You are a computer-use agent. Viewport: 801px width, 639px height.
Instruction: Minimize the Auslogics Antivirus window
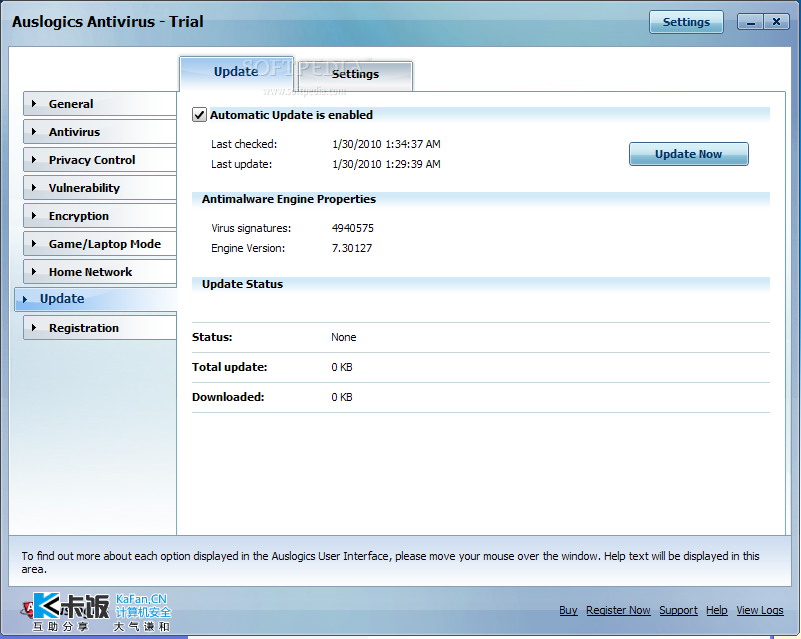[750, 22]
